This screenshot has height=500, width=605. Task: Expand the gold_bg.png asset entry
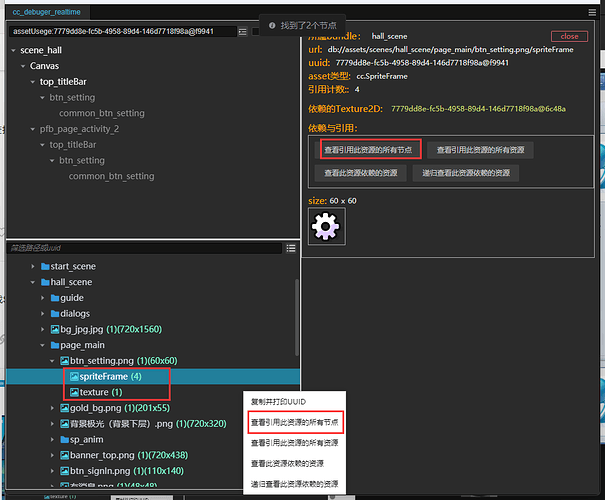[x=52, y=408]
